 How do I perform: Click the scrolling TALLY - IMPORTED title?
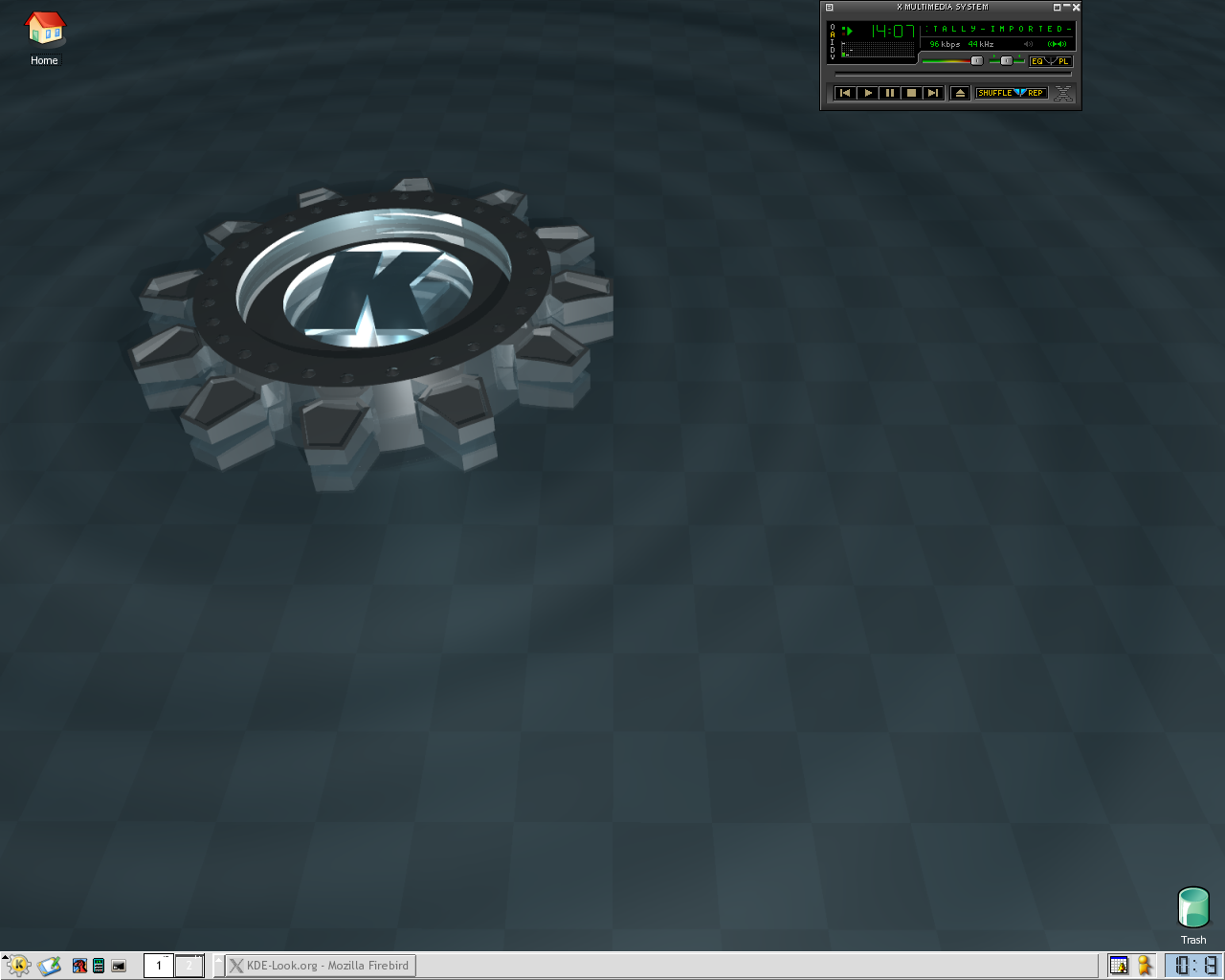[x=998, y=29]
